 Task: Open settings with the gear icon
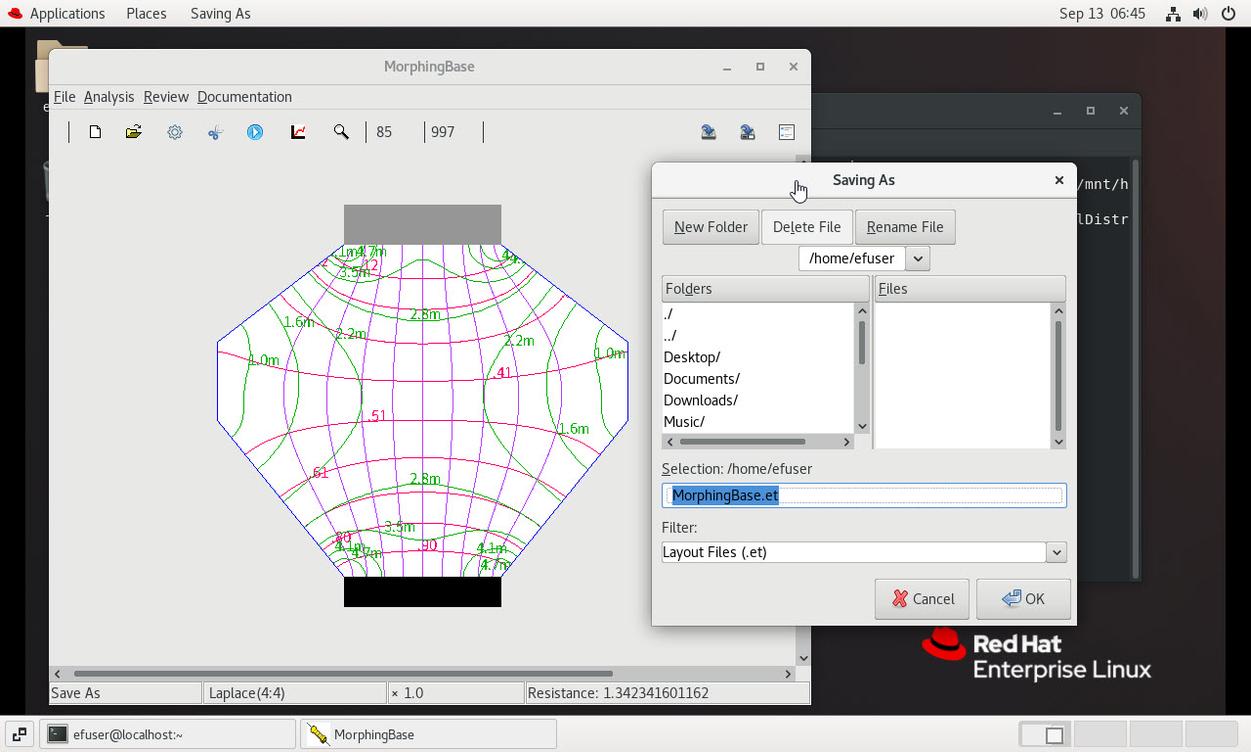click(x=175, y=132)
